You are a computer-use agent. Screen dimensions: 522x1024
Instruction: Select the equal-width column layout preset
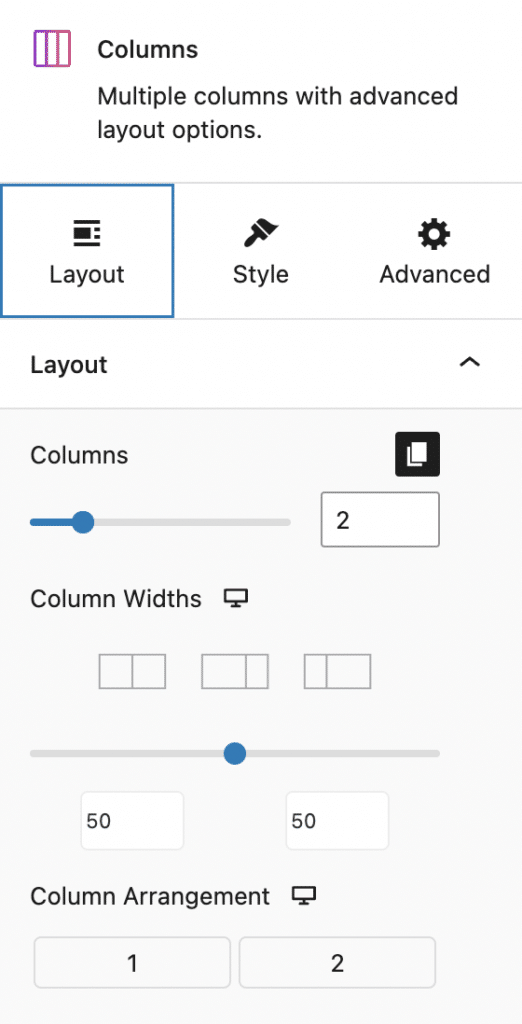132,671
